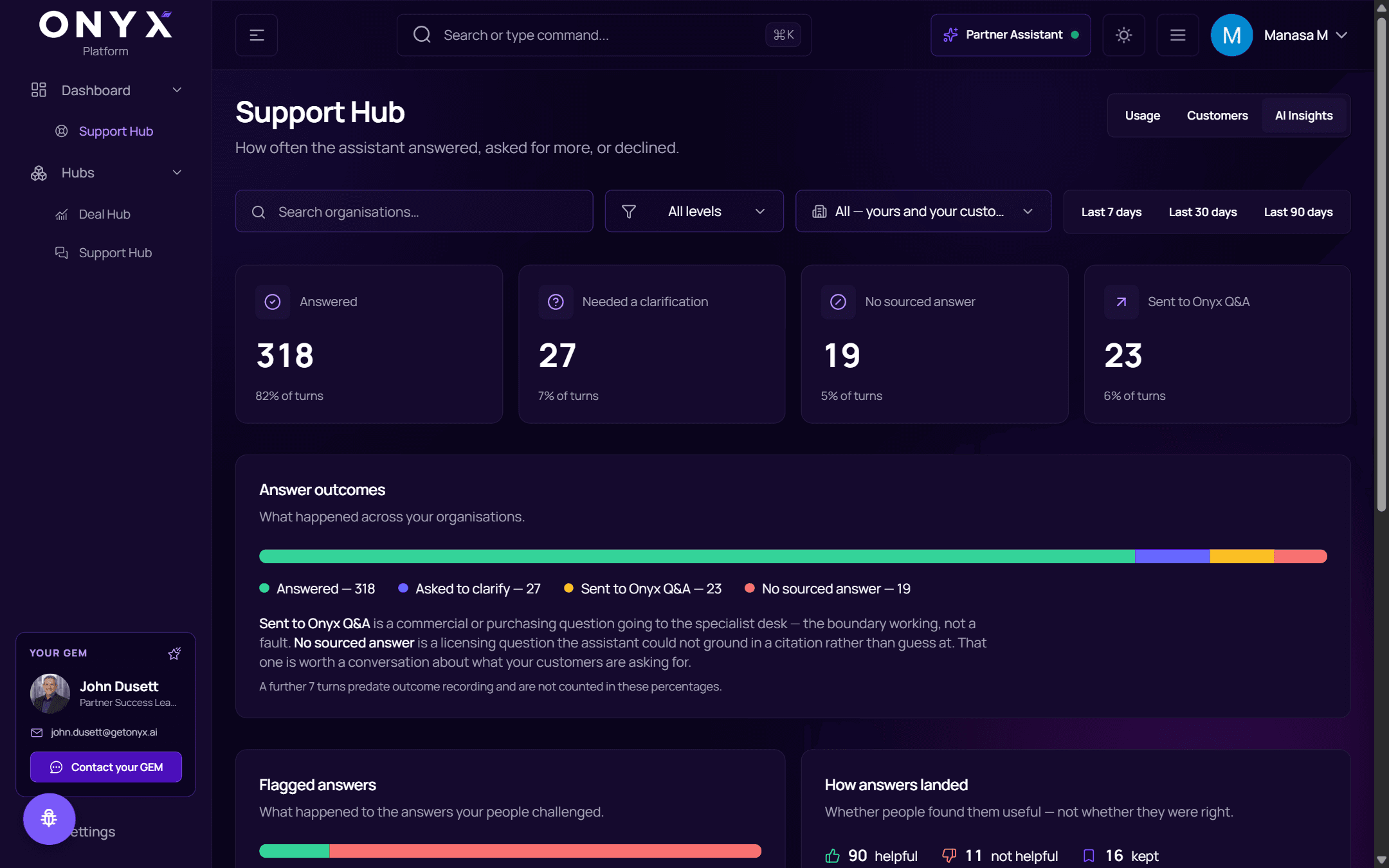Focus the Search organisations field
This screenshot has height=868, width=1389.
[x=414, y=211]
